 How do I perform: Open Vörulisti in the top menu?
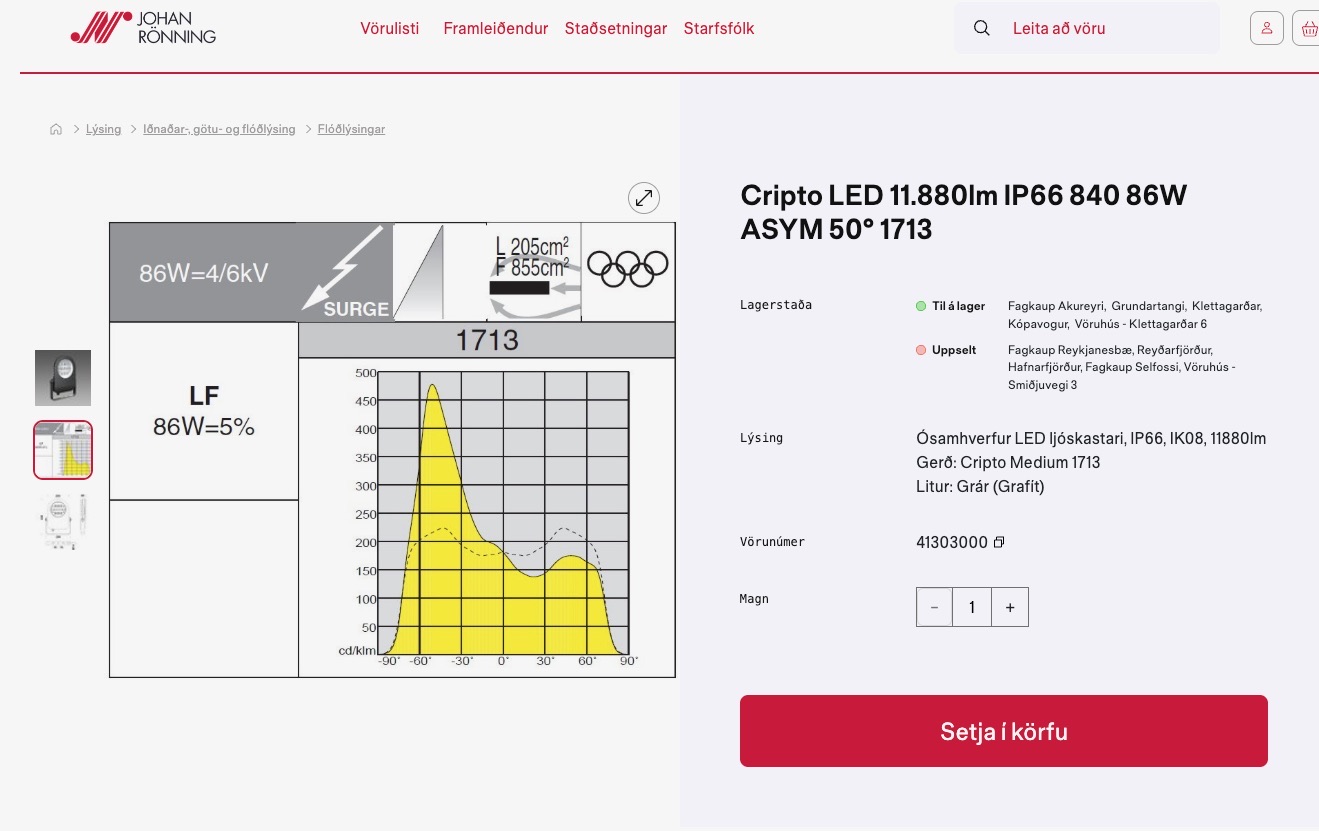tap(390, 28)
